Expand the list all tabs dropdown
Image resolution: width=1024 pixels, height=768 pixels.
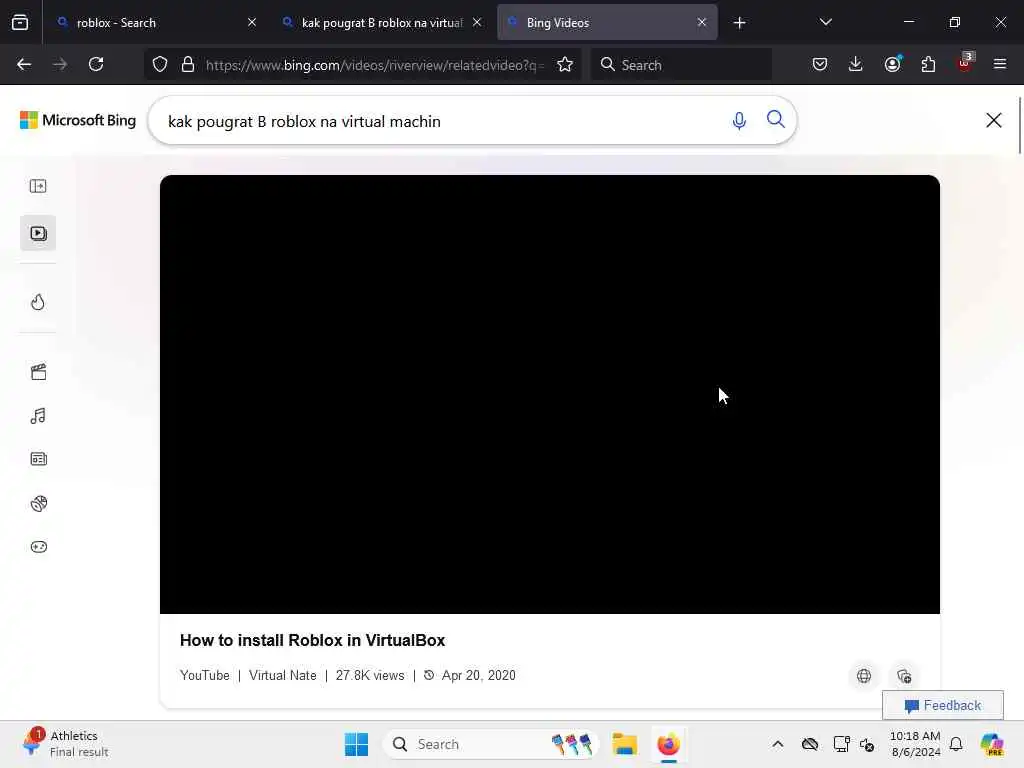[825, 23]
